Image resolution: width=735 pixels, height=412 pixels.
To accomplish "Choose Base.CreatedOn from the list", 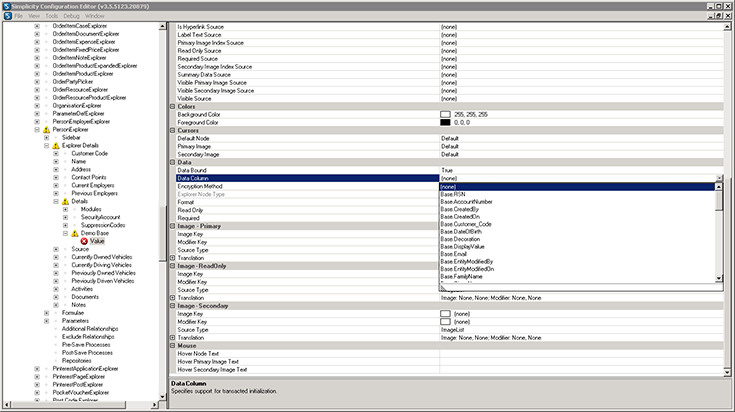I will pyautogui.click(x=577, y=217).
